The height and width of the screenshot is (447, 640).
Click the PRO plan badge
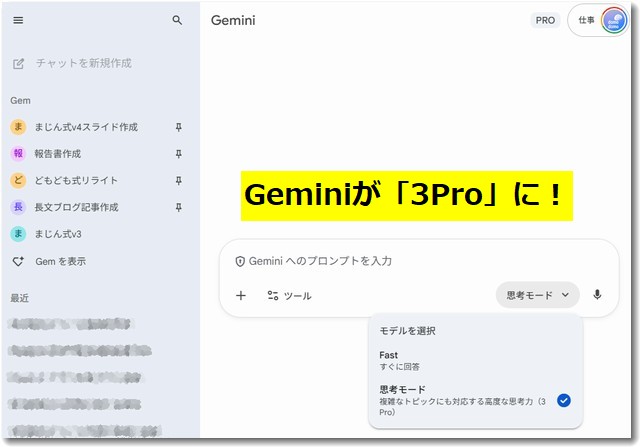point(545,20)
